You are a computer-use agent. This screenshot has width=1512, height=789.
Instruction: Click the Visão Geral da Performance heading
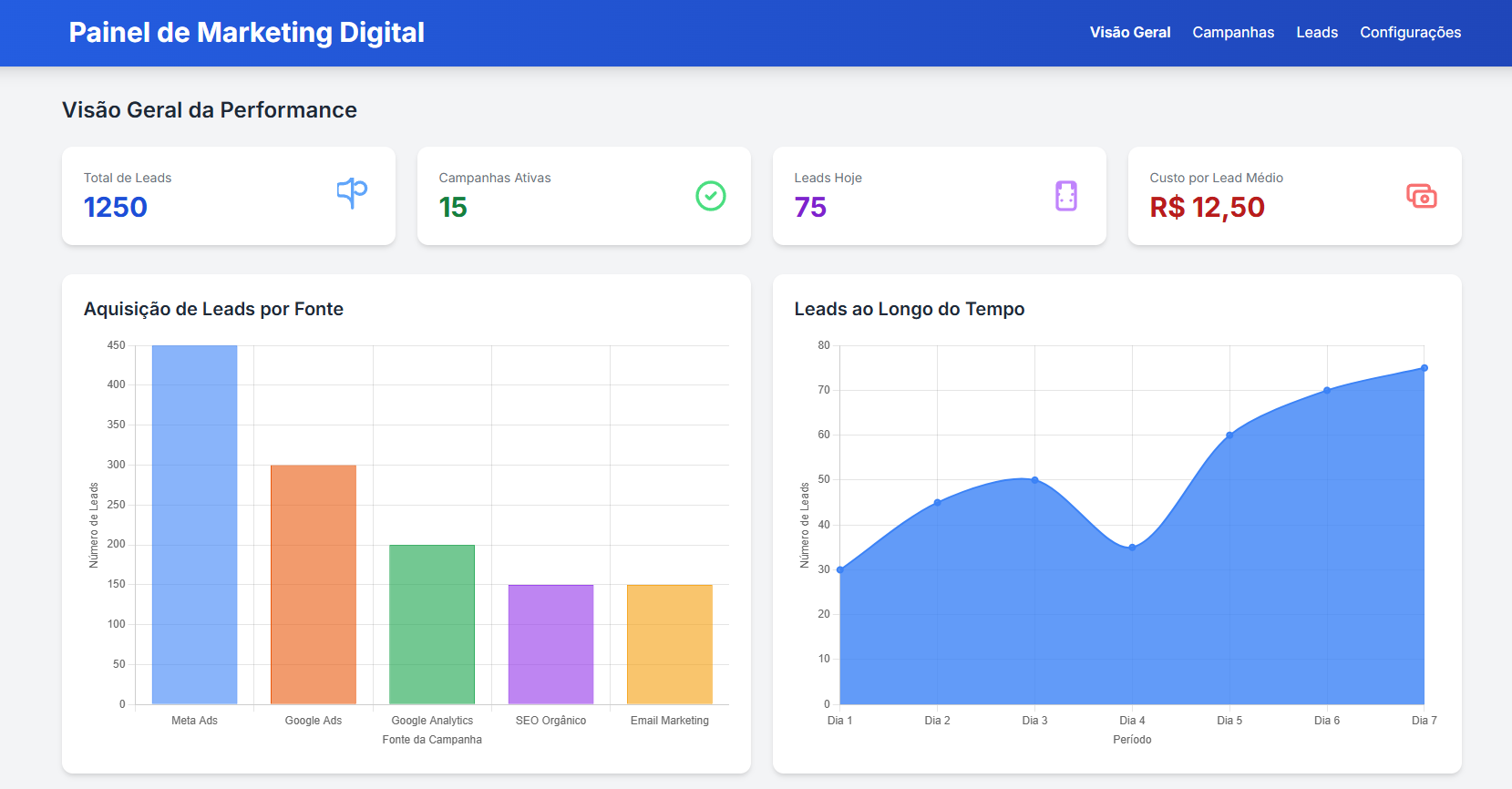pyautogui.click(x=210, y=110)
